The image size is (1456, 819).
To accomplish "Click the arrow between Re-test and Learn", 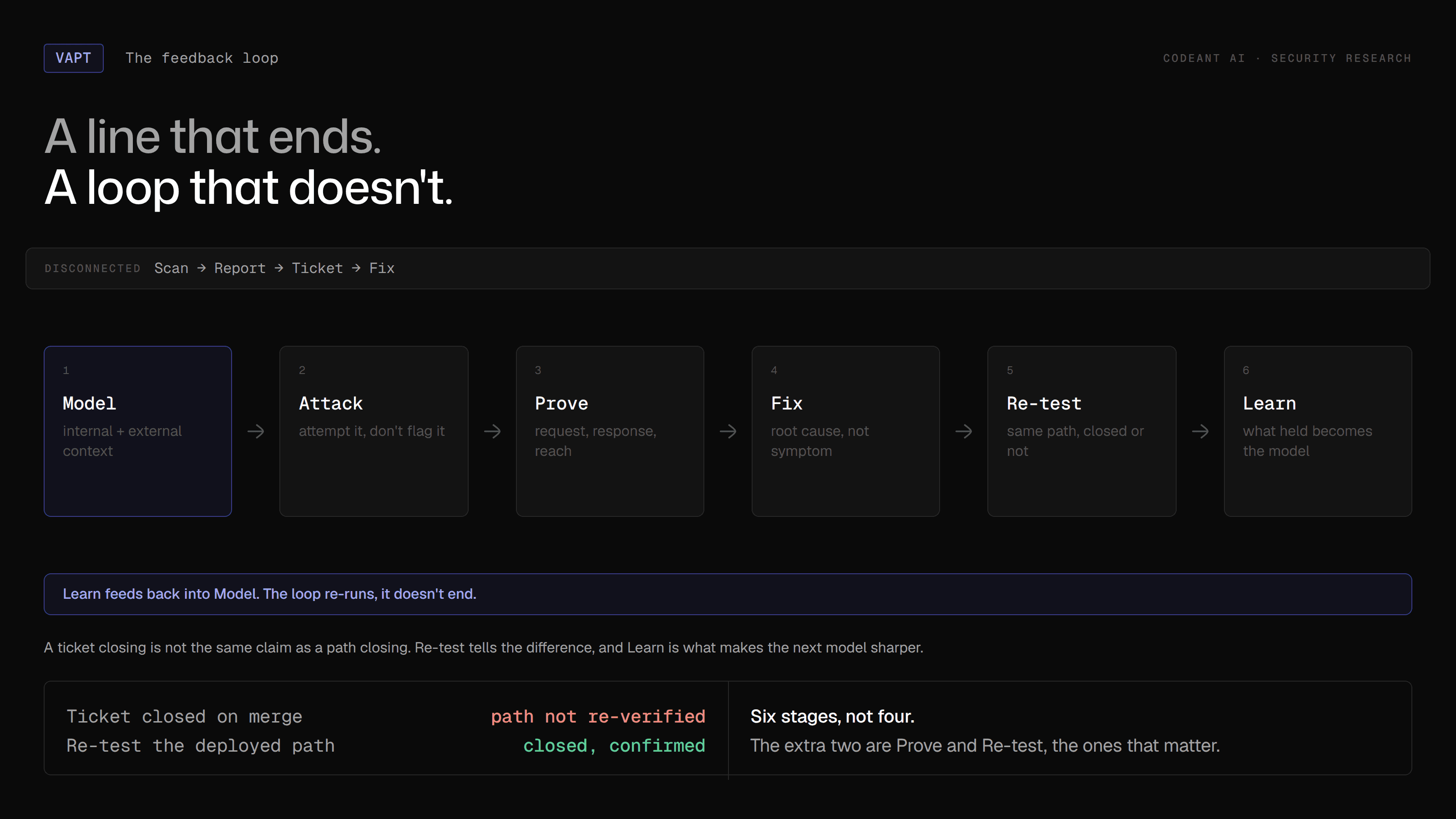I will coord(1200,431).
